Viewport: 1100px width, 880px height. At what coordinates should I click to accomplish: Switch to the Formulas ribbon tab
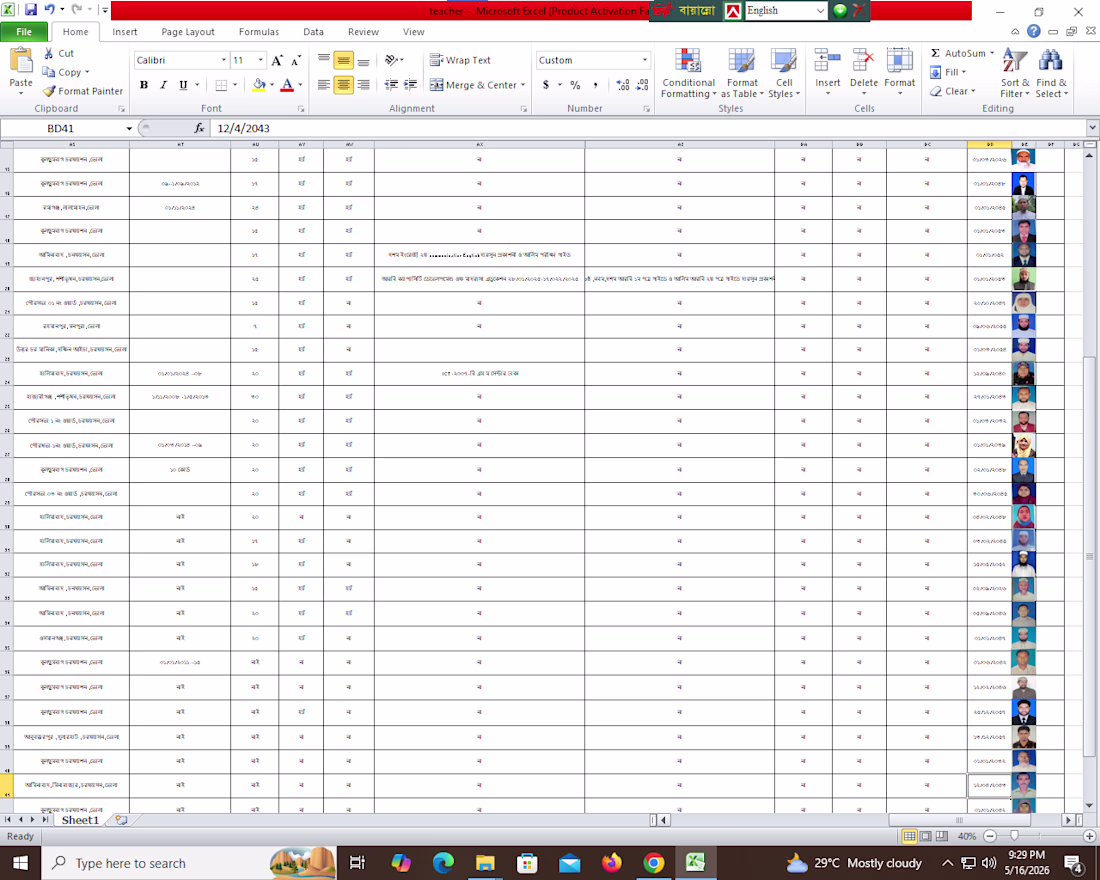point(259,32)
